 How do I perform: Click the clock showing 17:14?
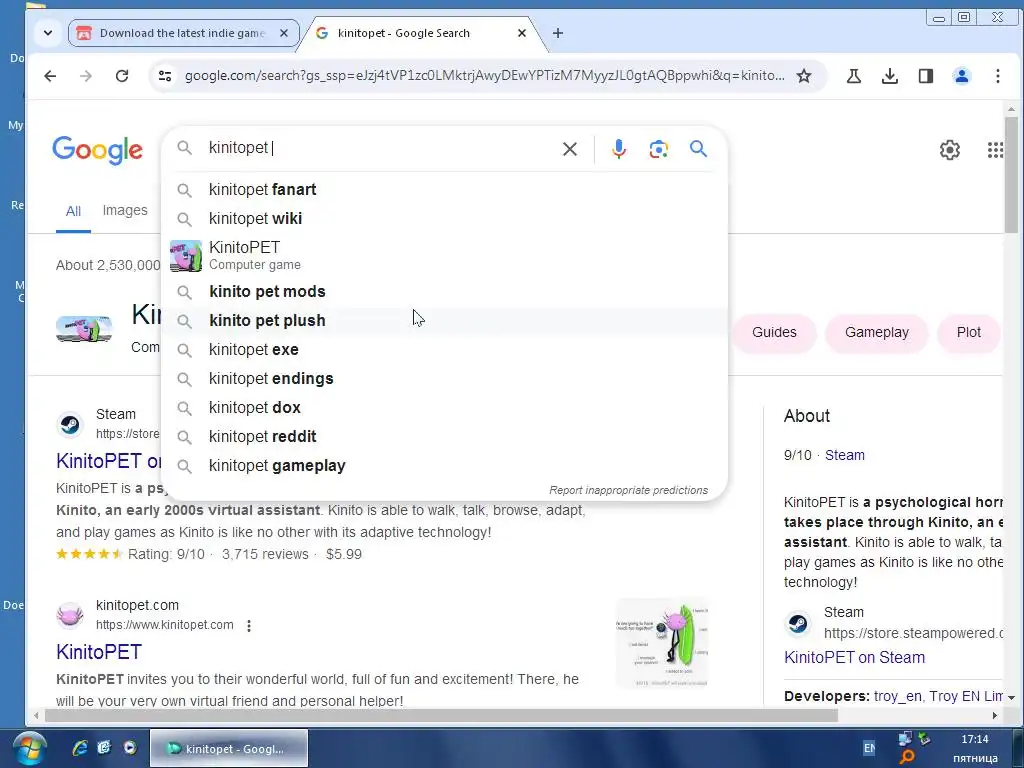point(974,739)
